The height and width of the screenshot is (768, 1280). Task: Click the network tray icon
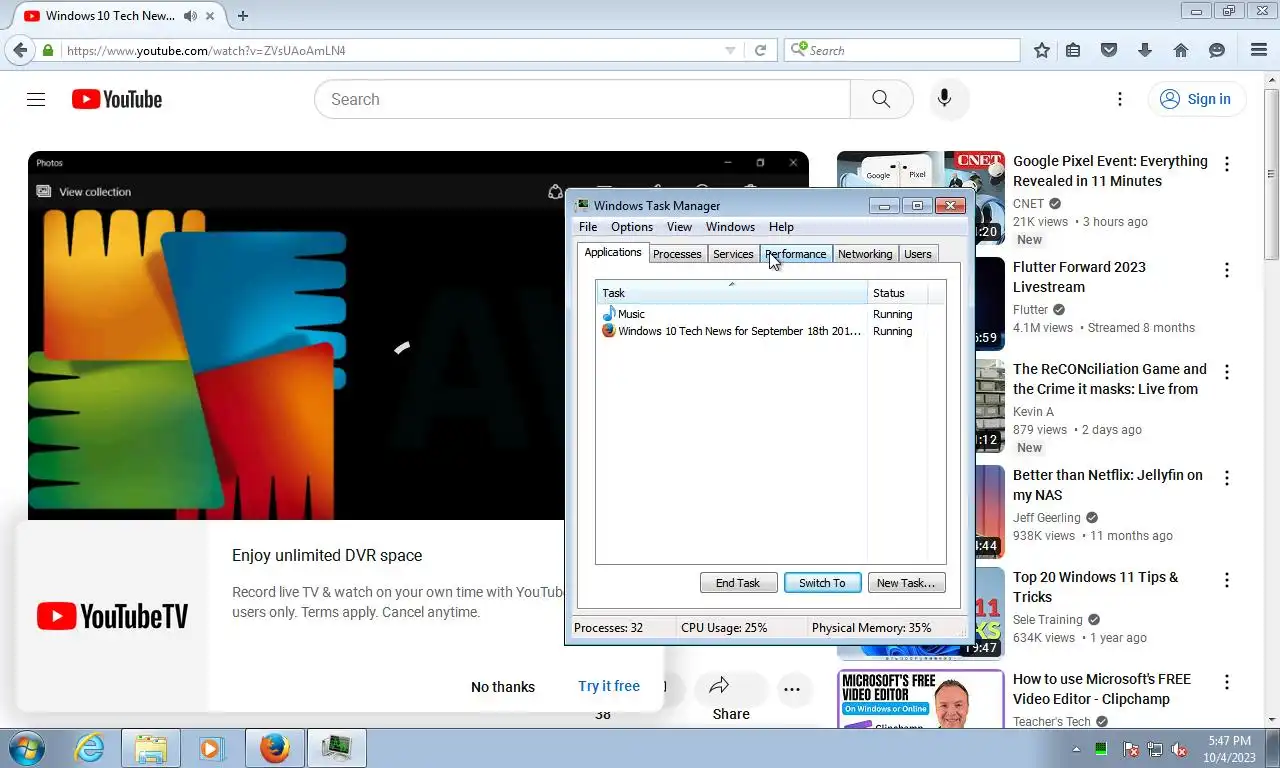[x=1155, y=749]
